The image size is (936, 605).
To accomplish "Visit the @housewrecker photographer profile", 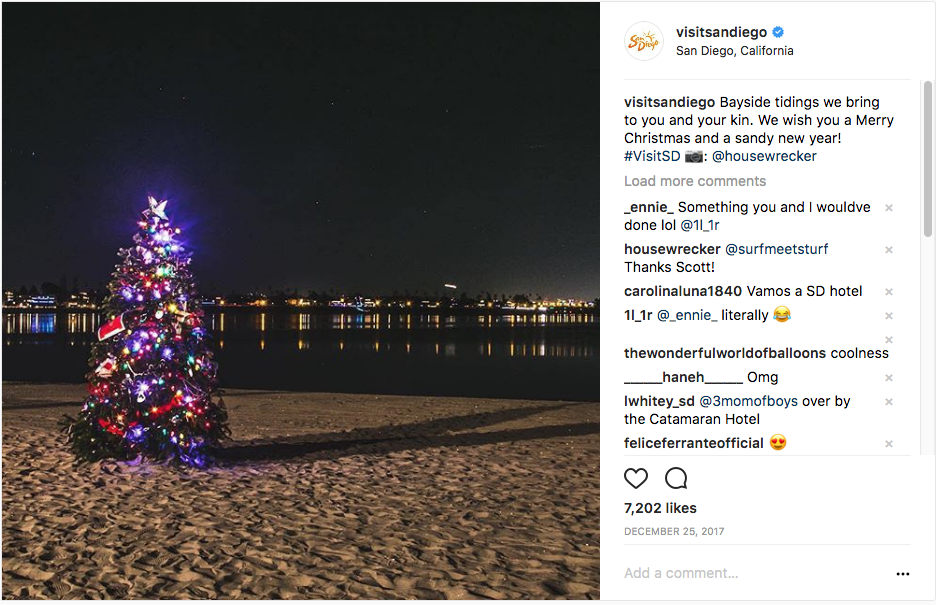I will pos(764,156).
